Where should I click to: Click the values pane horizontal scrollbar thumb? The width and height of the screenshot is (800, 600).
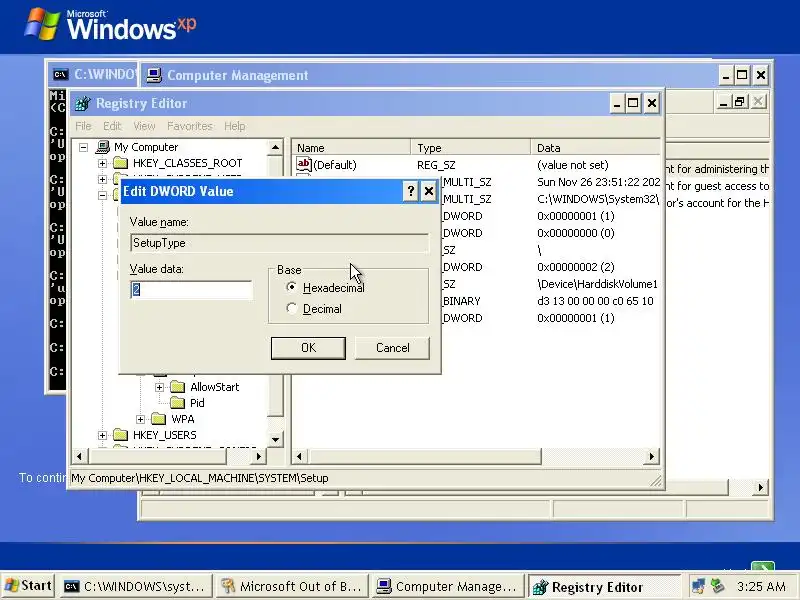424,456
